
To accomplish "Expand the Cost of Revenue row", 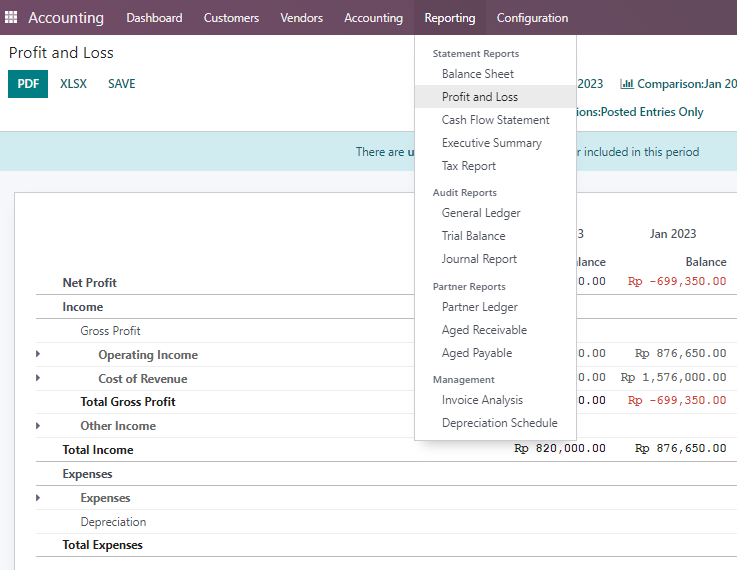I will [38, 378].
